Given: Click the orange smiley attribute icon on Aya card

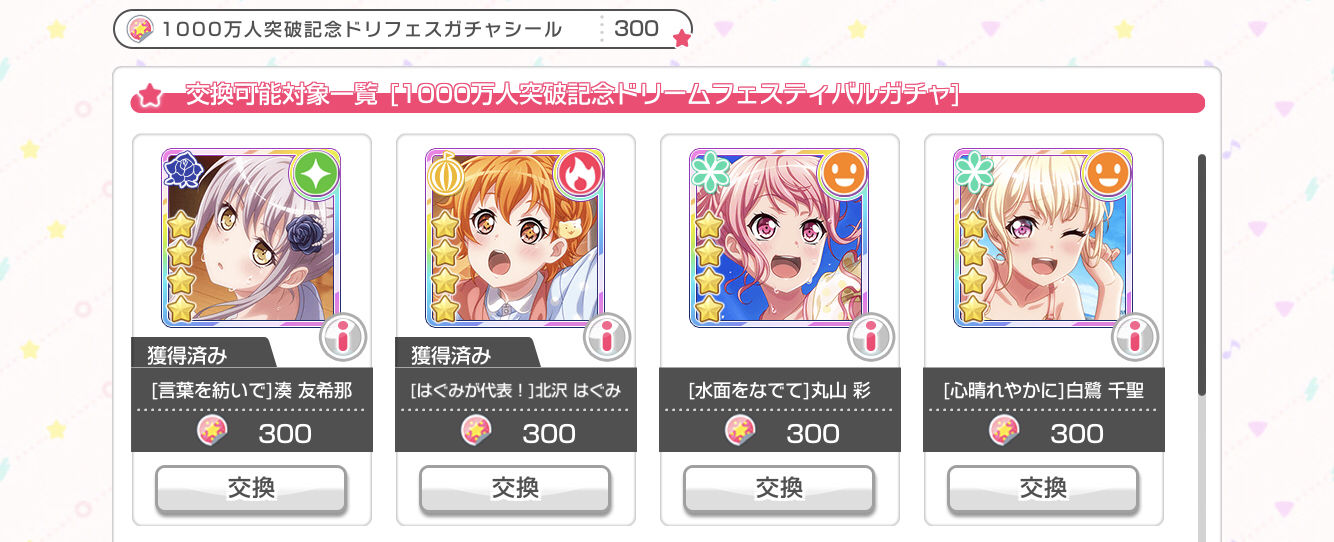Looking at the screenshot, I should [x=844, y=173].
